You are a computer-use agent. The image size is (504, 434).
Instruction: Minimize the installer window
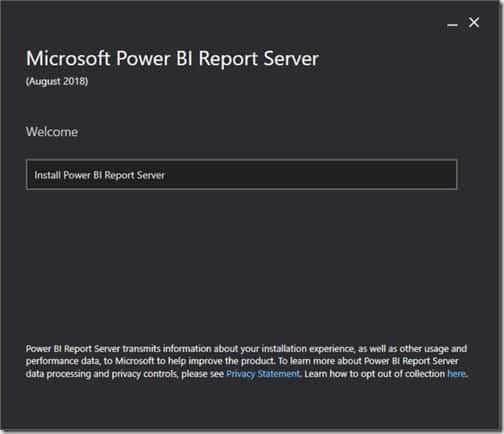coord(452,25)
